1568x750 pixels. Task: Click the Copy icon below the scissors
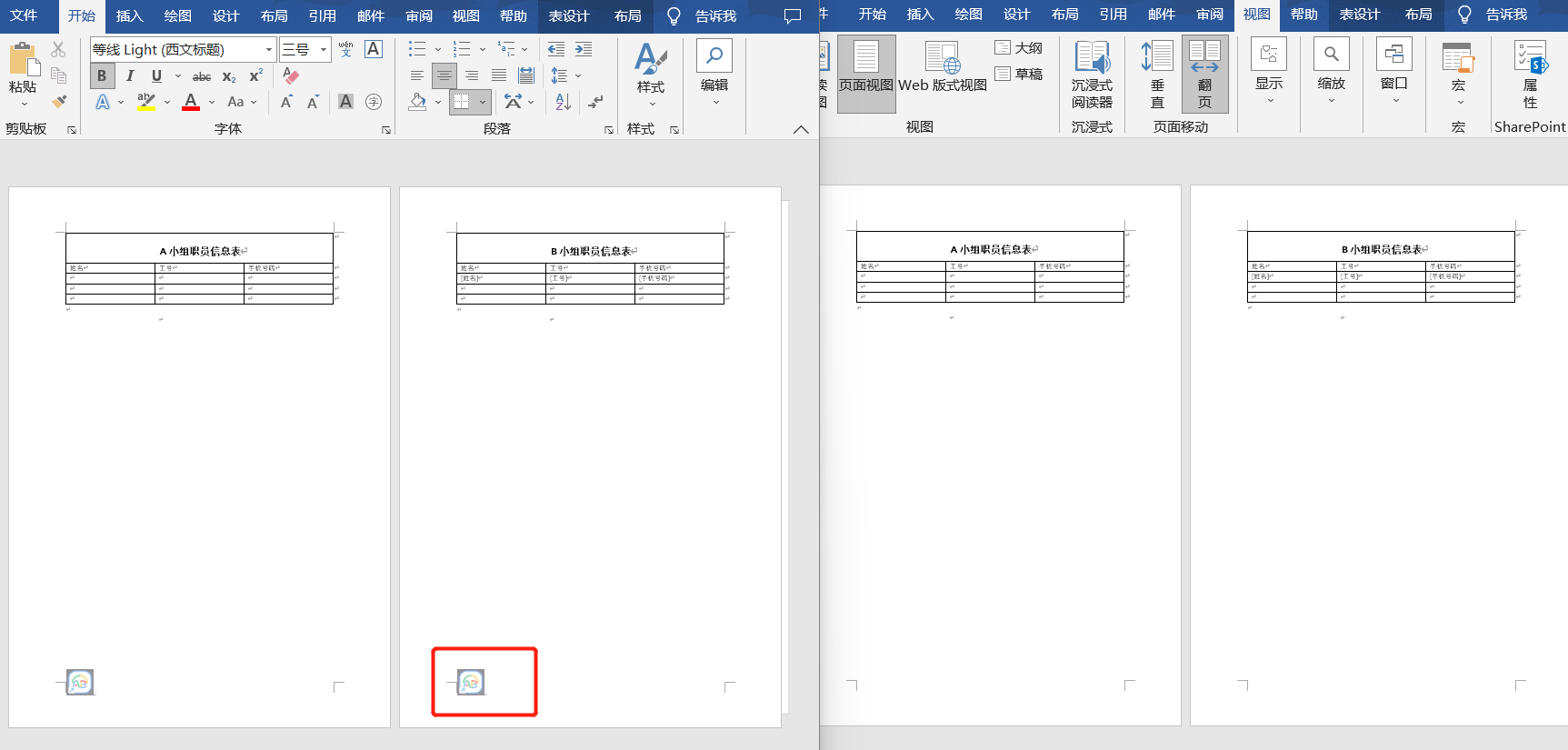click(x=59, y=75)
